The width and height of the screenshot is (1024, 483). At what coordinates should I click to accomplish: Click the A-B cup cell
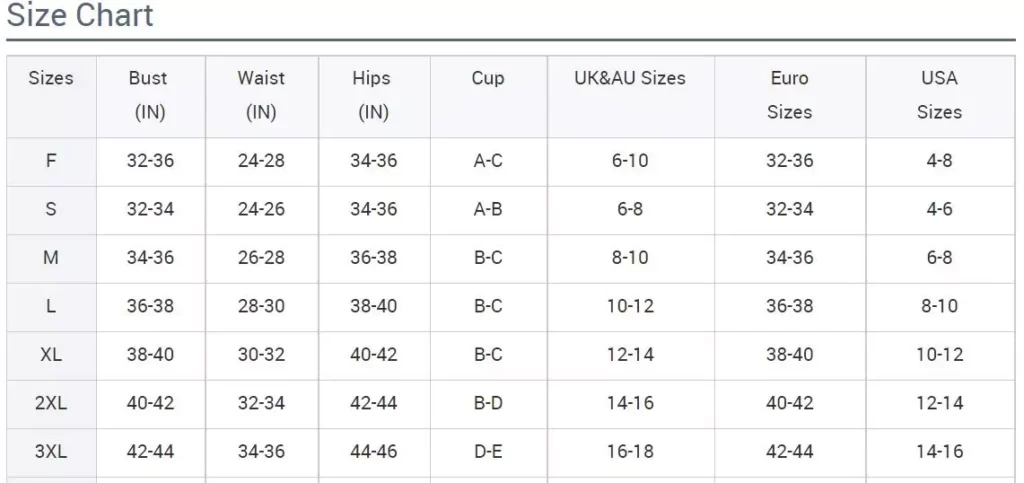[x=488, y=209]
